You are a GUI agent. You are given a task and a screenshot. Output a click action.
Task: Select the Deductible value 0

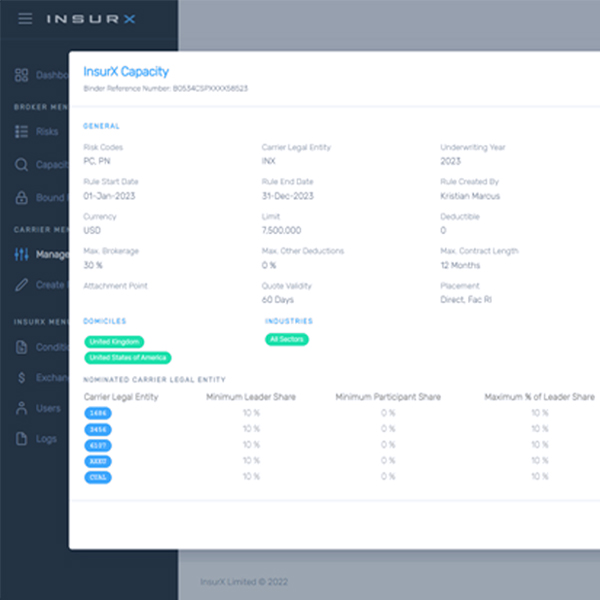pyautogui.click(x=443, y=230)
